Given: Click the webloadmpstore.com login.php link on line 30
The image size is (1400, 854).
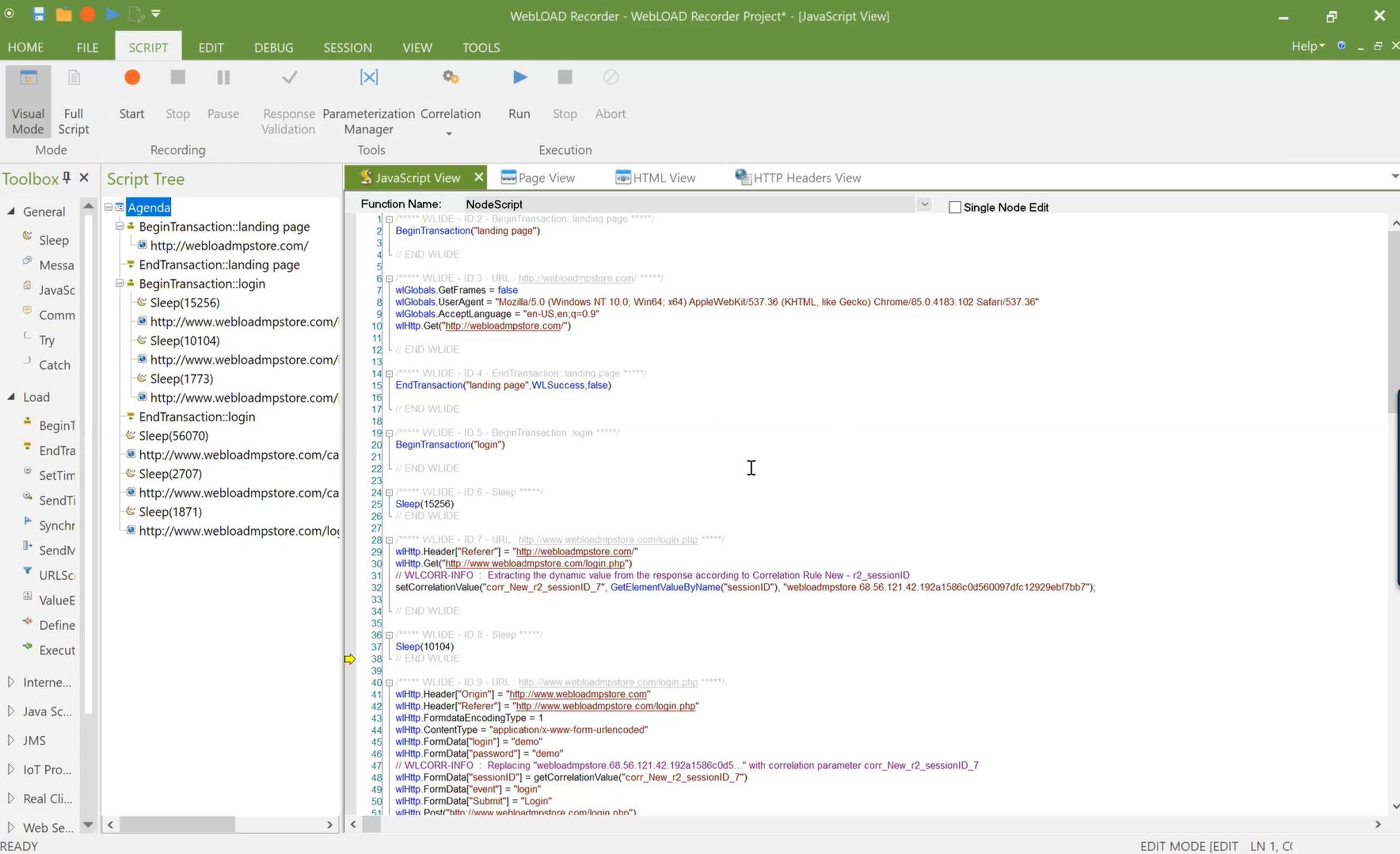Looking at the screenshot, I should coord(536,564).
